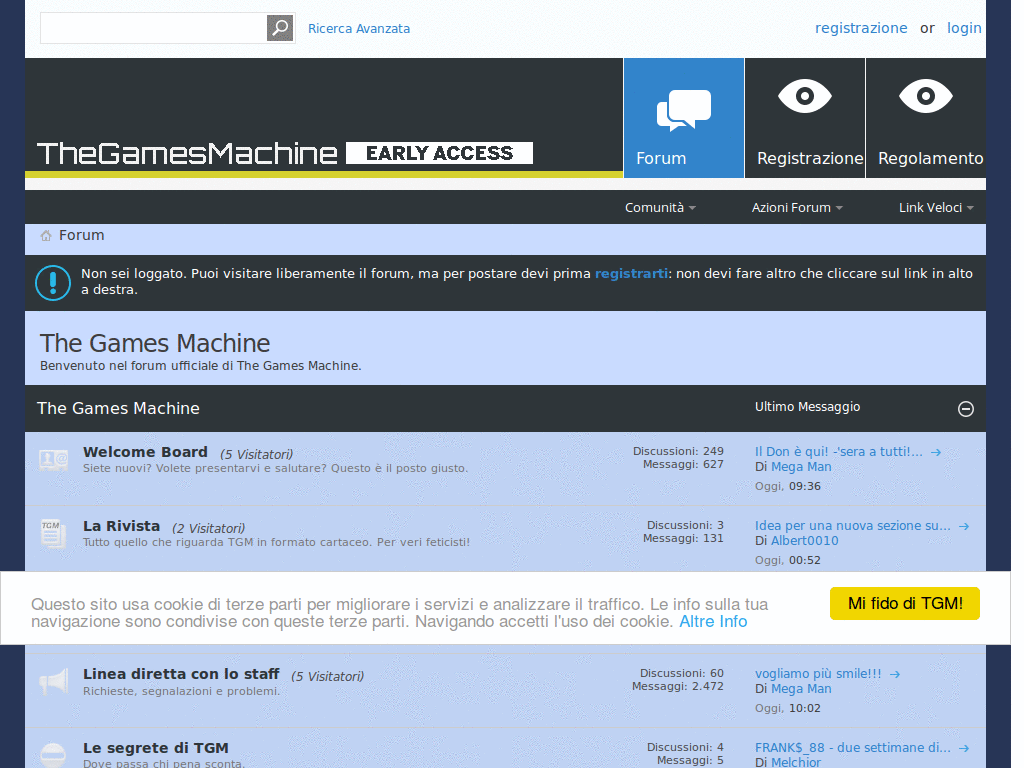Click the Forum speech bubbles icon

pyautogui.click(x=684, y=110)
